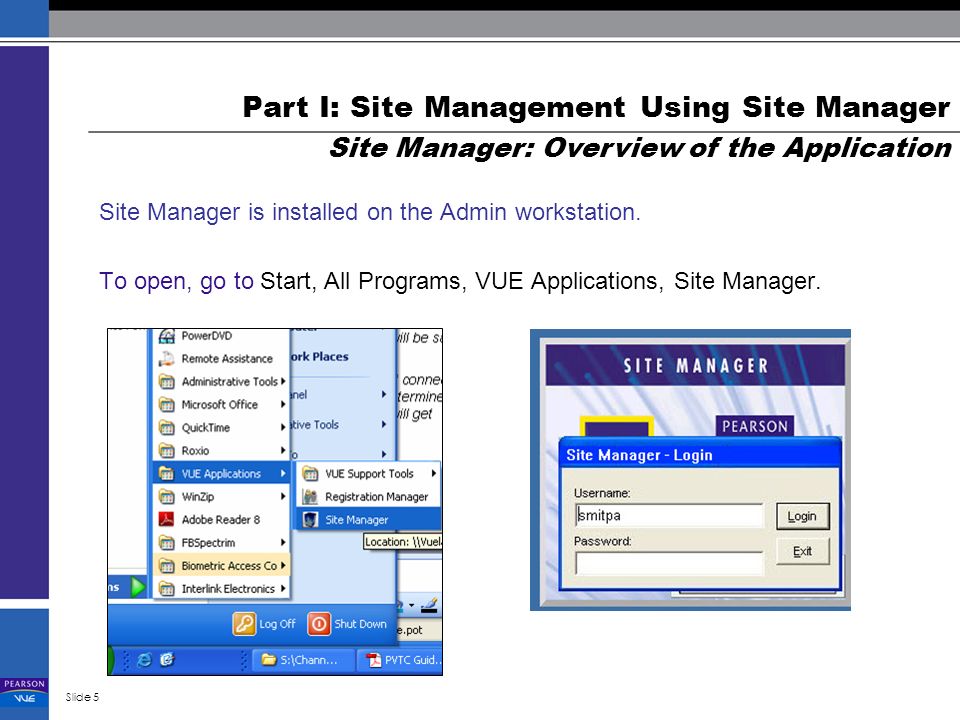Click the Log Off key icon
This screenshot has width=960, height=720.
[244, 624]
